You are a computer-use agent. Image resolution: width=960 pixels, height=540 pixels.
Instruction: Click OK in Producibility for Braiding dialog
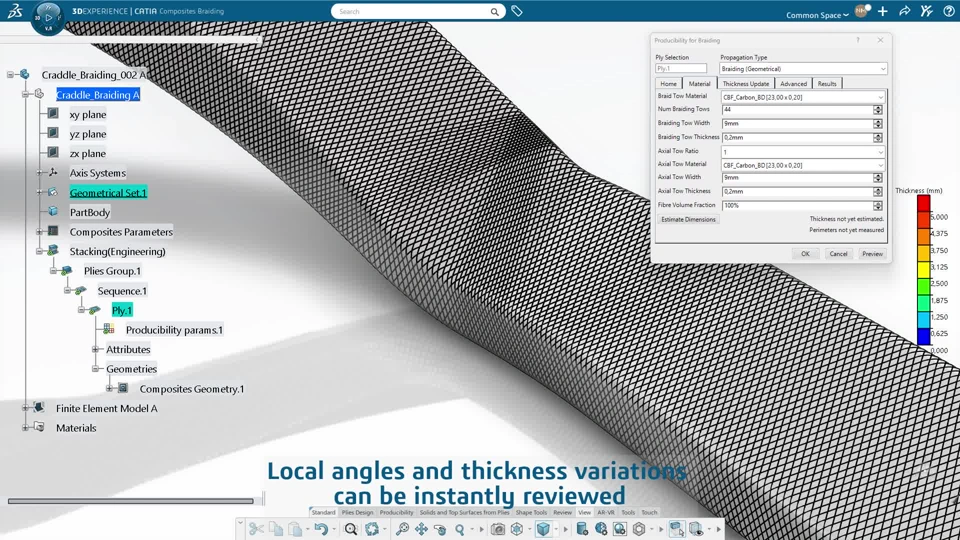click(805, 253)
